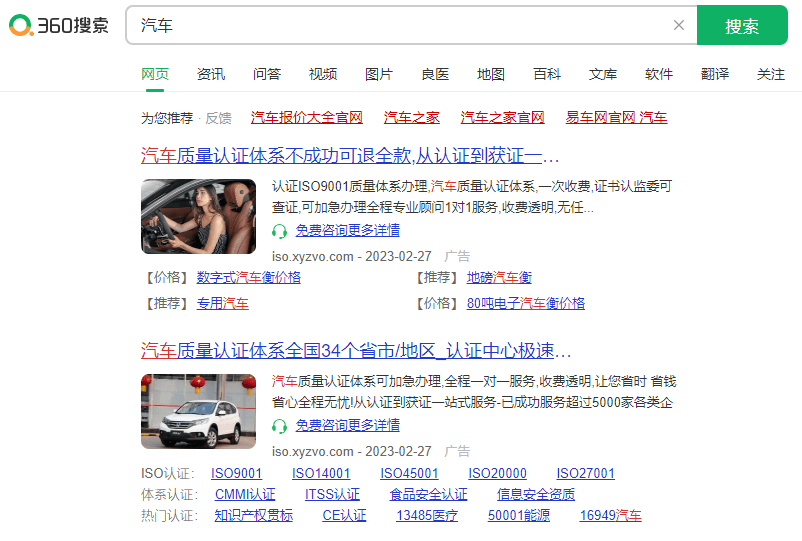802x541 pixels.
Task: Open the ISO20000 link
Action: [x=498, y=474]
